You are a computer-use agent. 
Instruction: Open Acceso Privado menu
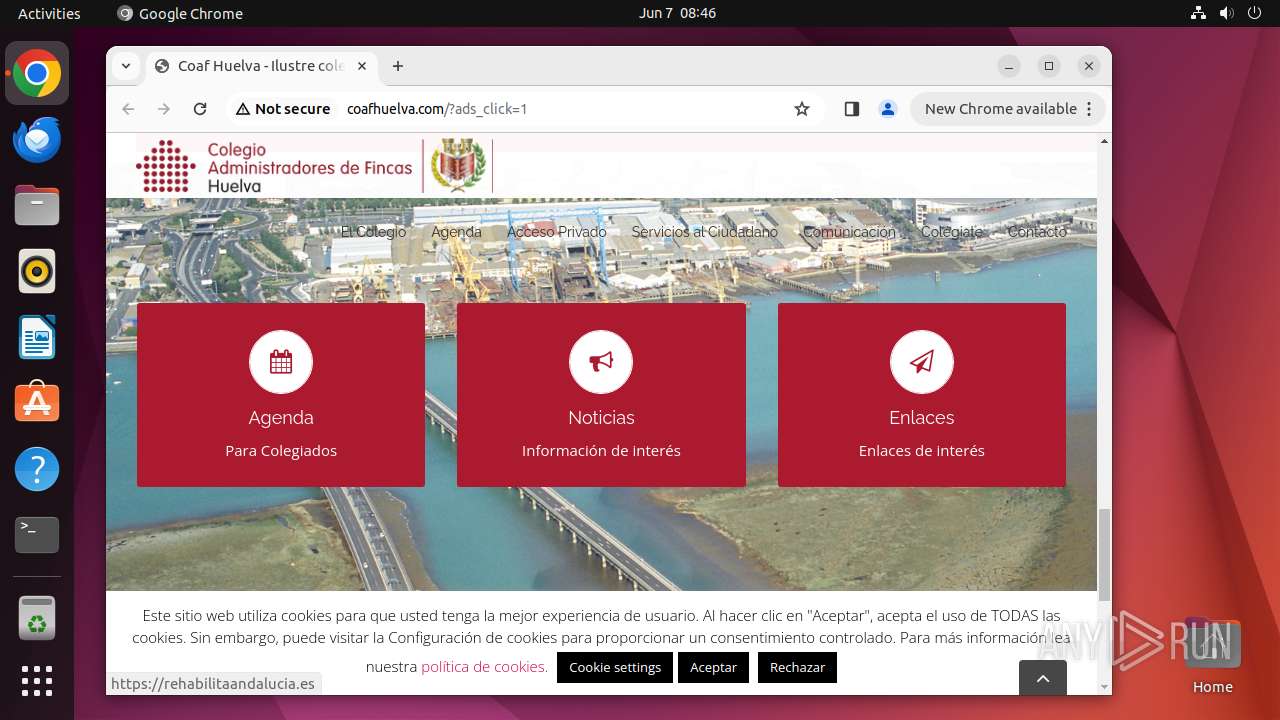click(556, 232)
